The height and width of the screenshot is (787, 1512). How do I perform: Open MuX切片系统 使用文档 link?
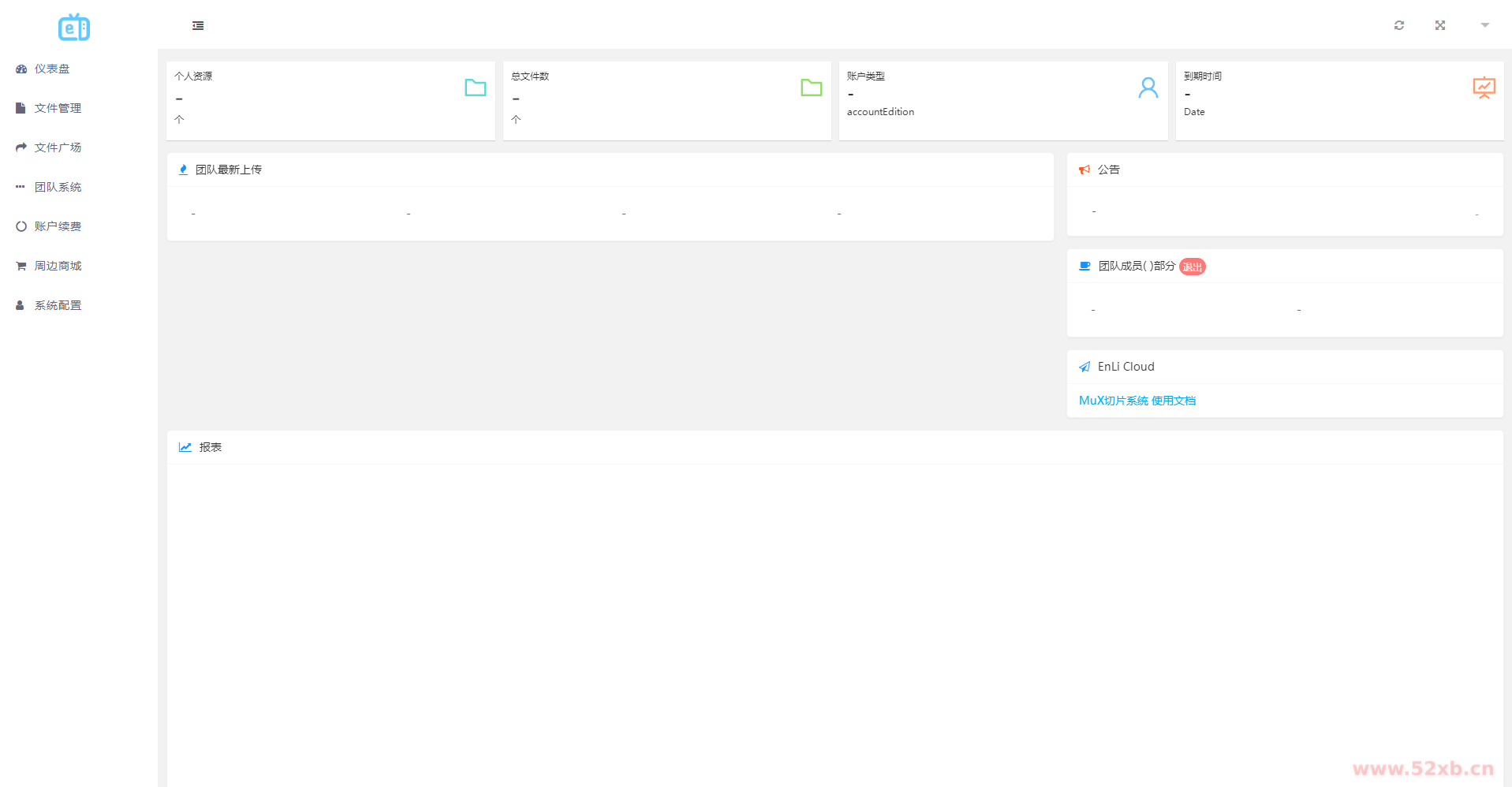(x=1137, y=401)
